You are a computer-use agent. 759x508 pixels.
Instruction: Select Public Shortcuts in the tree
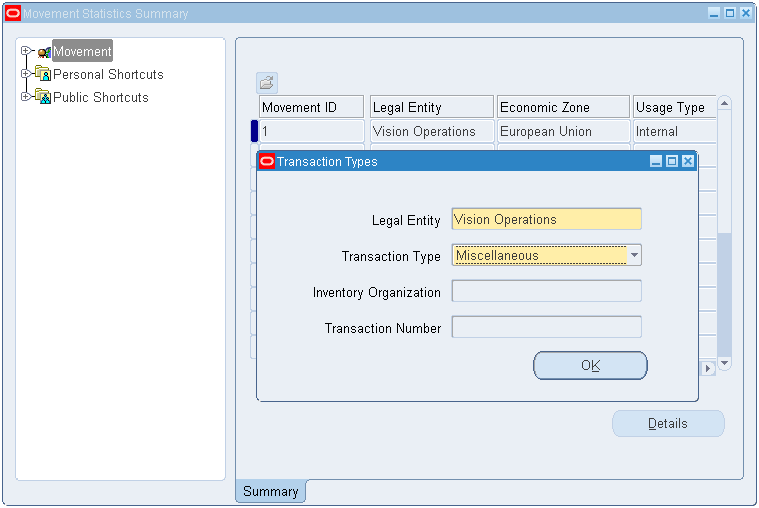101,97
